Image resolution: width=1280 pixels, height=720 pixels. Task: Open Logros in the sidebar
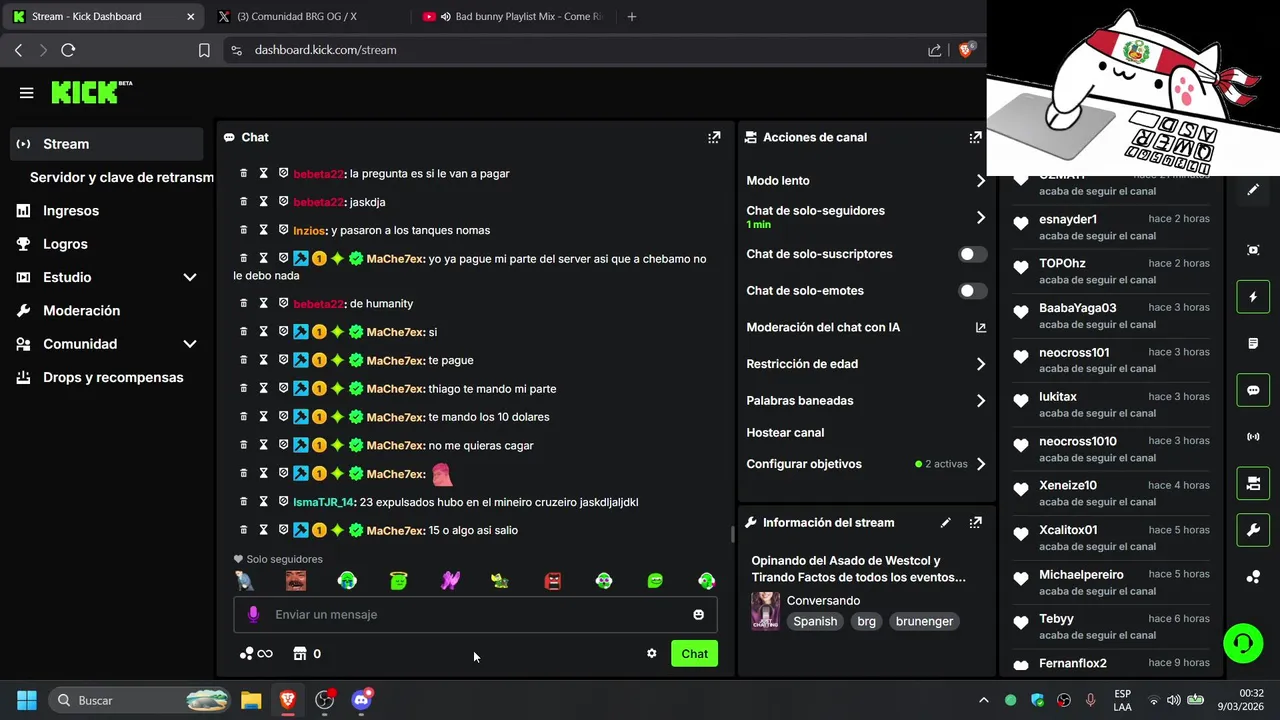(x=106, y=244)
